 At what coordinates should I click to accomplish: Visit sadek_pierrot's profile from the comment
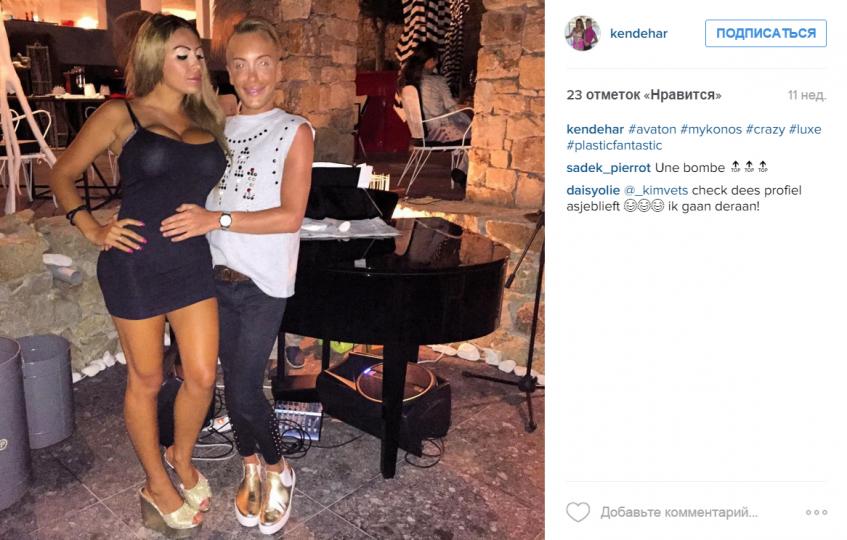(608, 168)
